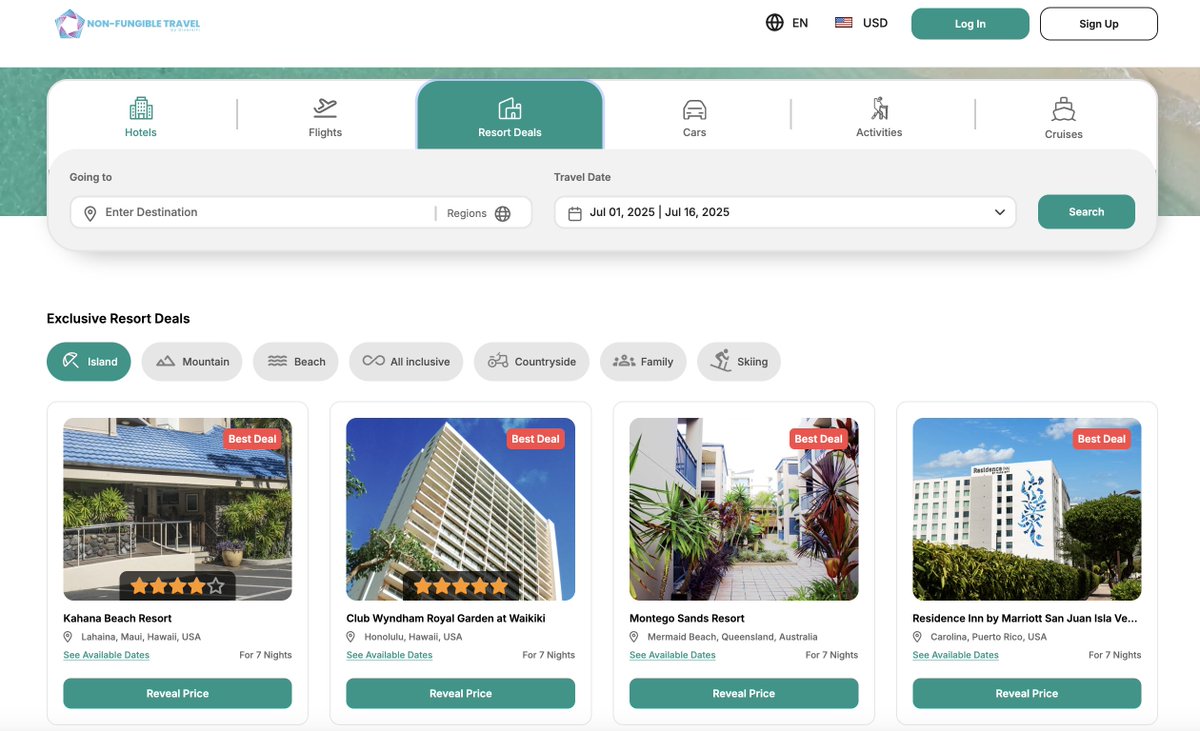Click the pin icon beside Mermaid Beach

click(634, 637)
